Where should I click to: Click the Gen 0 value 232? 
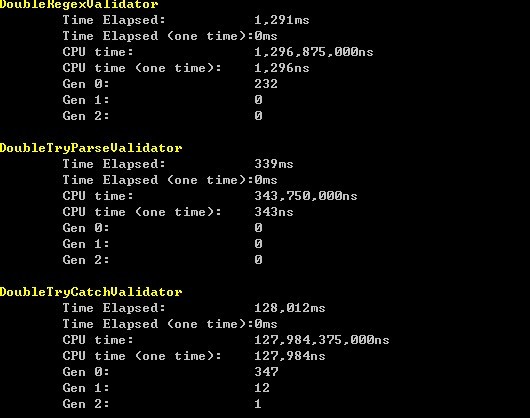pos(266,84)
